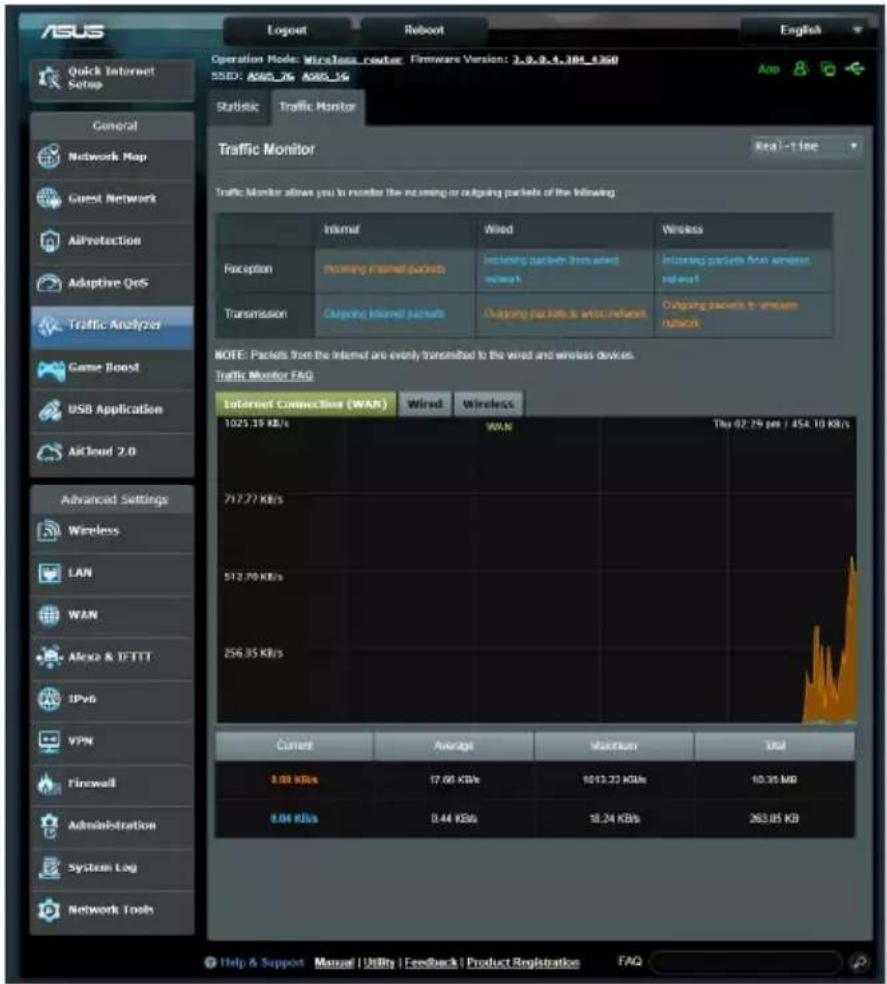Click the USB Application icon
The image size is (887, 984).
[x=49, y=410]
